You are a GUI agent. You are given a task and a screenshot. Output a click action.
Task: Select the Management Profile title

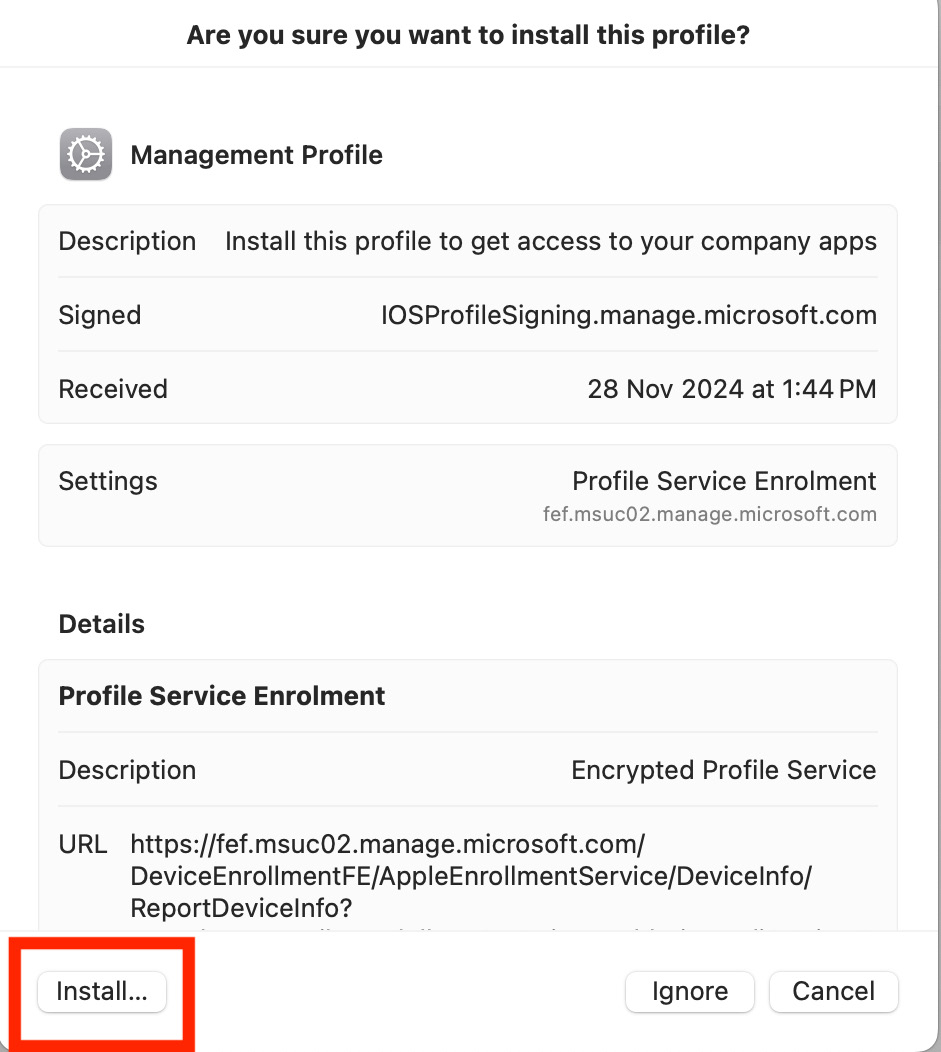pos(256,155)
